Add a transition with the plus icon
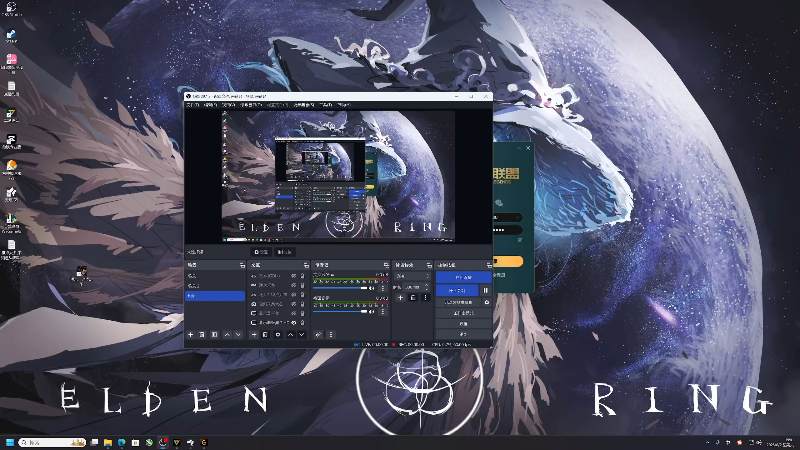Viewport: 800px width, 450px height. point(401,297)
